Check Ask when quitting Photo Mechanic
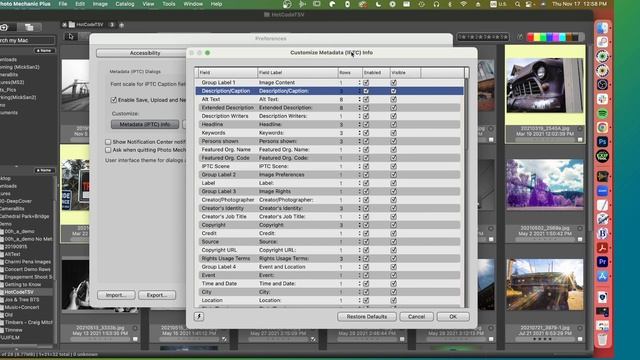Image resolution: width=640 pixels, height=360 pixels. tap(108, 150)
